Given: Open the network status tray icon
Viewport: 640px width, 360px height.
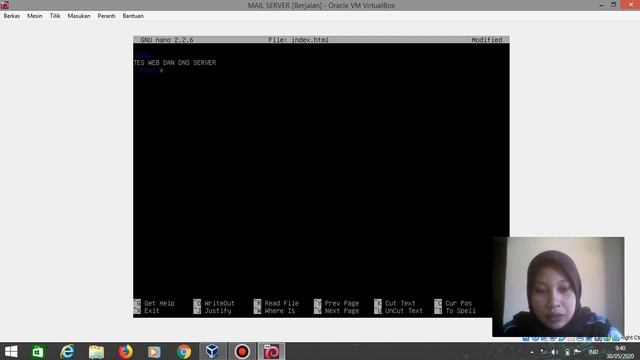Looking at the screenshot, I should pos(543,352).
